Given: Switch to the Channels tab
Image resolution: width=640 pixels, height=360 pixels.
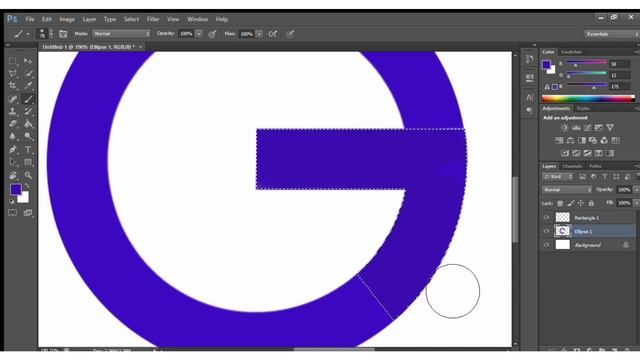Looking at the screenshot, I should (x=572, y=166).
